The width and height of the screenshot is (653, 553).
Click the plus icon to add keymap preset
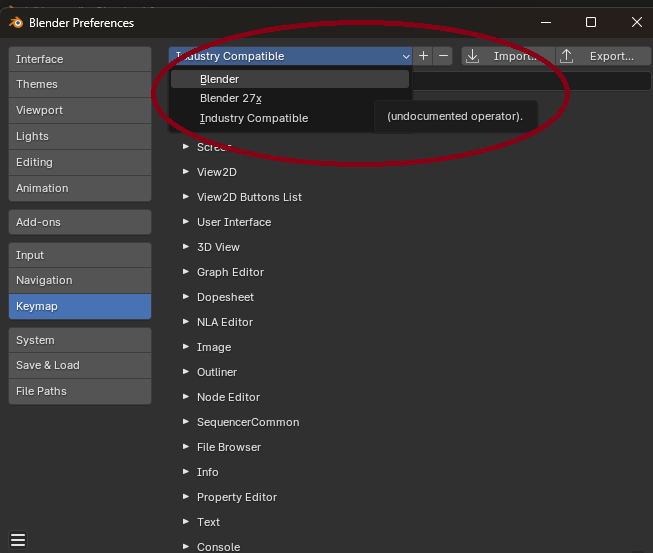(424, 56)
